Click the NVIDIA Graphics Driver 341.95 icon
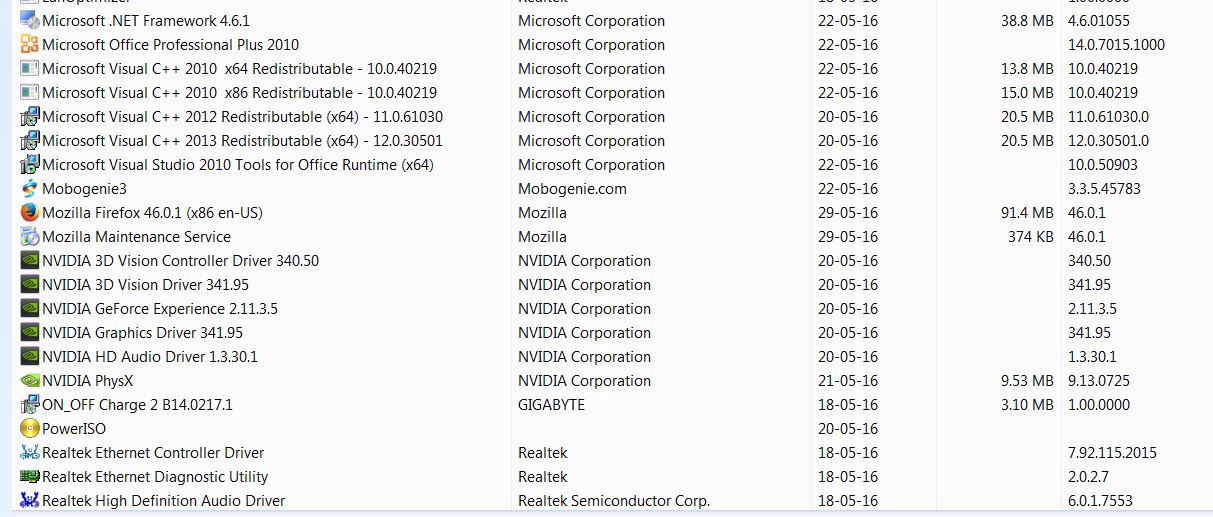Image resolution: width=1213 pixels, height=517 pixels. tap(30, 332)
